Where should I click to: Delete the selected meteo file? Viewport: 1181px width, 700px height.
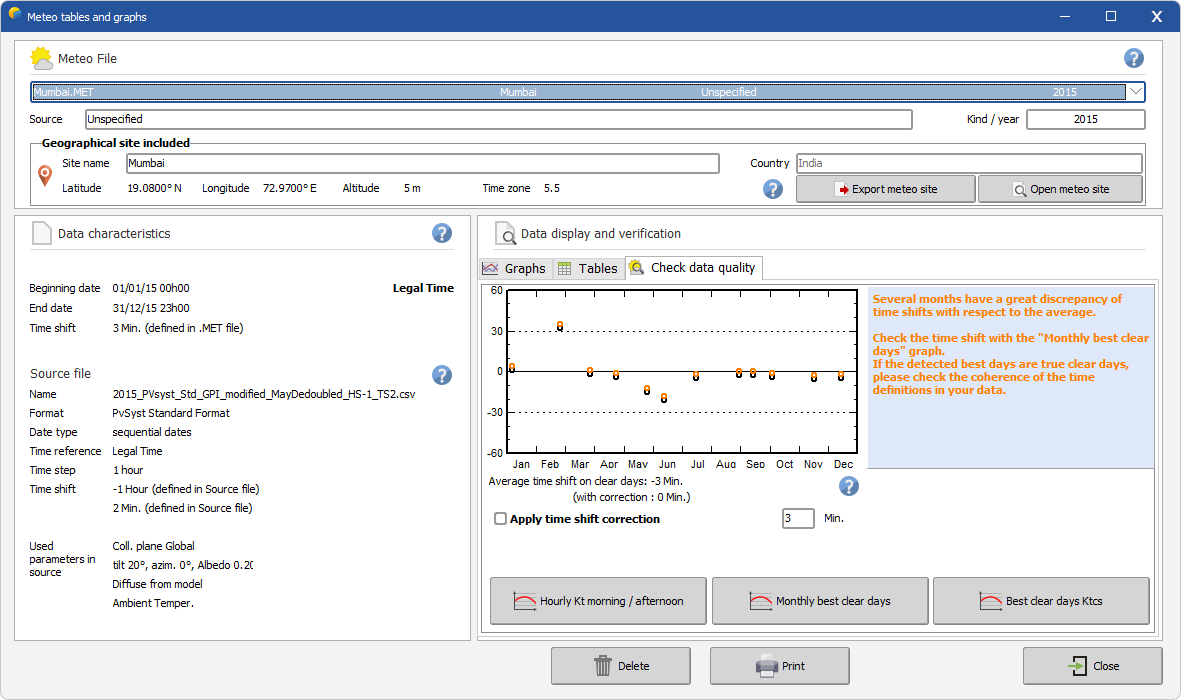click(x=620, y=666)
